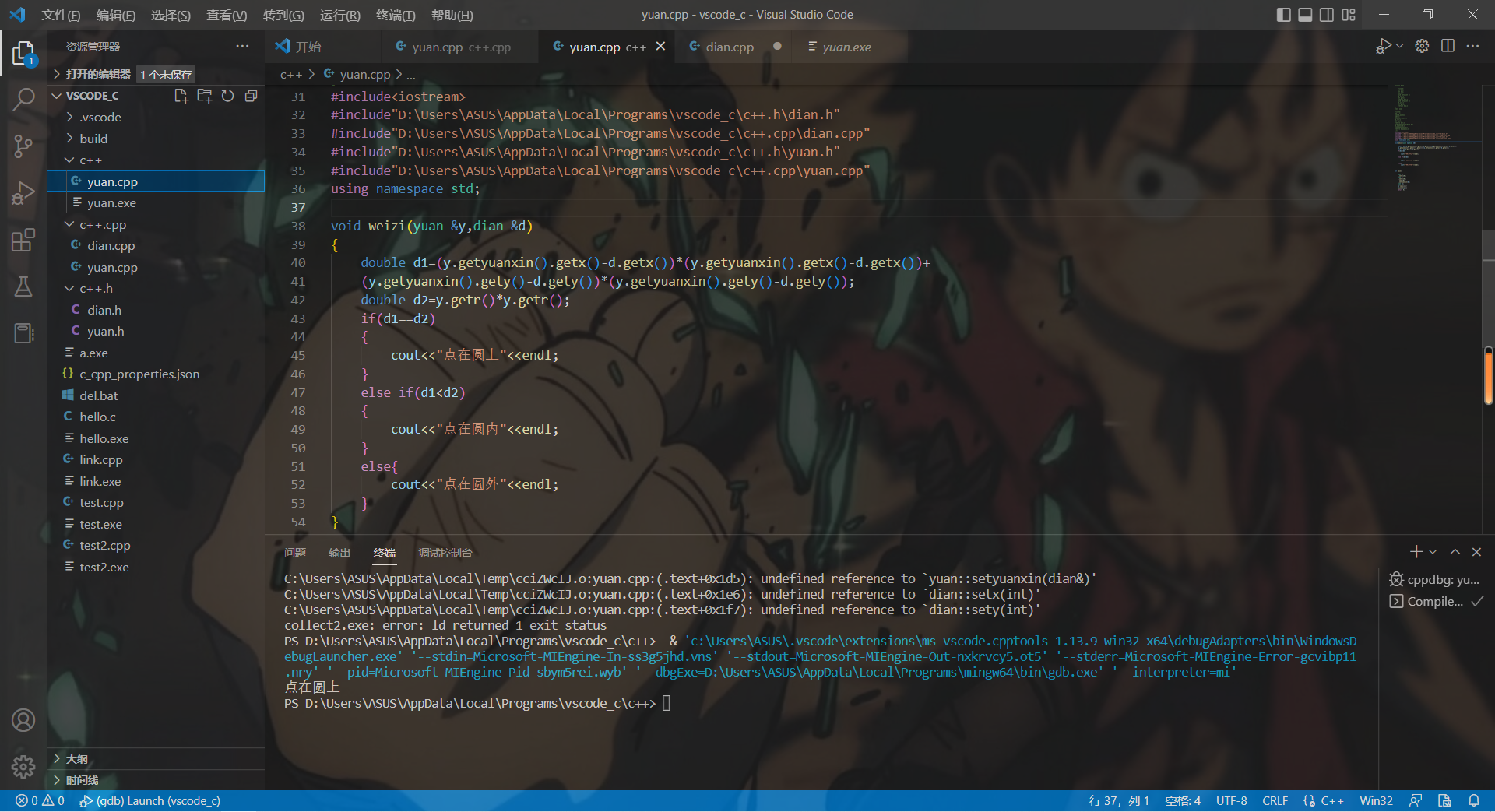Open the run button dropdown arrow
Screen dimensions: 1495x812
1399,46
